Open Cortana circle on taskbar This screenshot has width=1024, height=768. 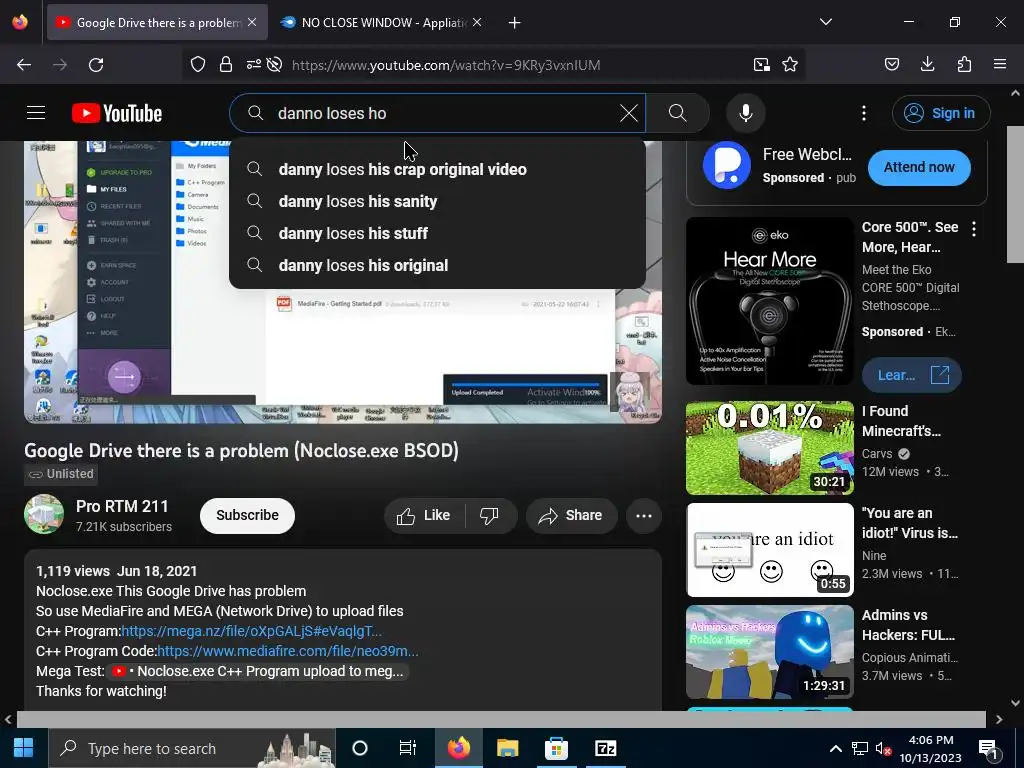coord(360,748)
